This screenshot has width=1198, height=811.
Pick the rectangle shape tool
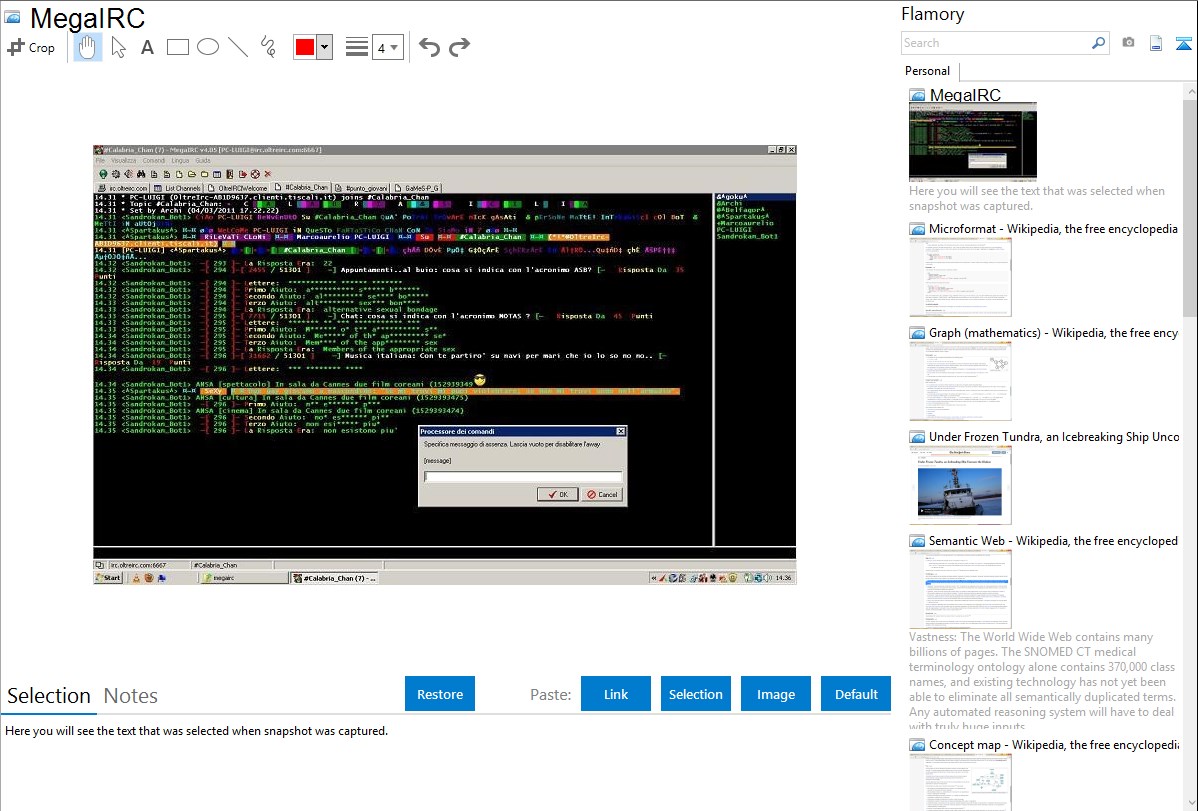(x=178, y=47)
